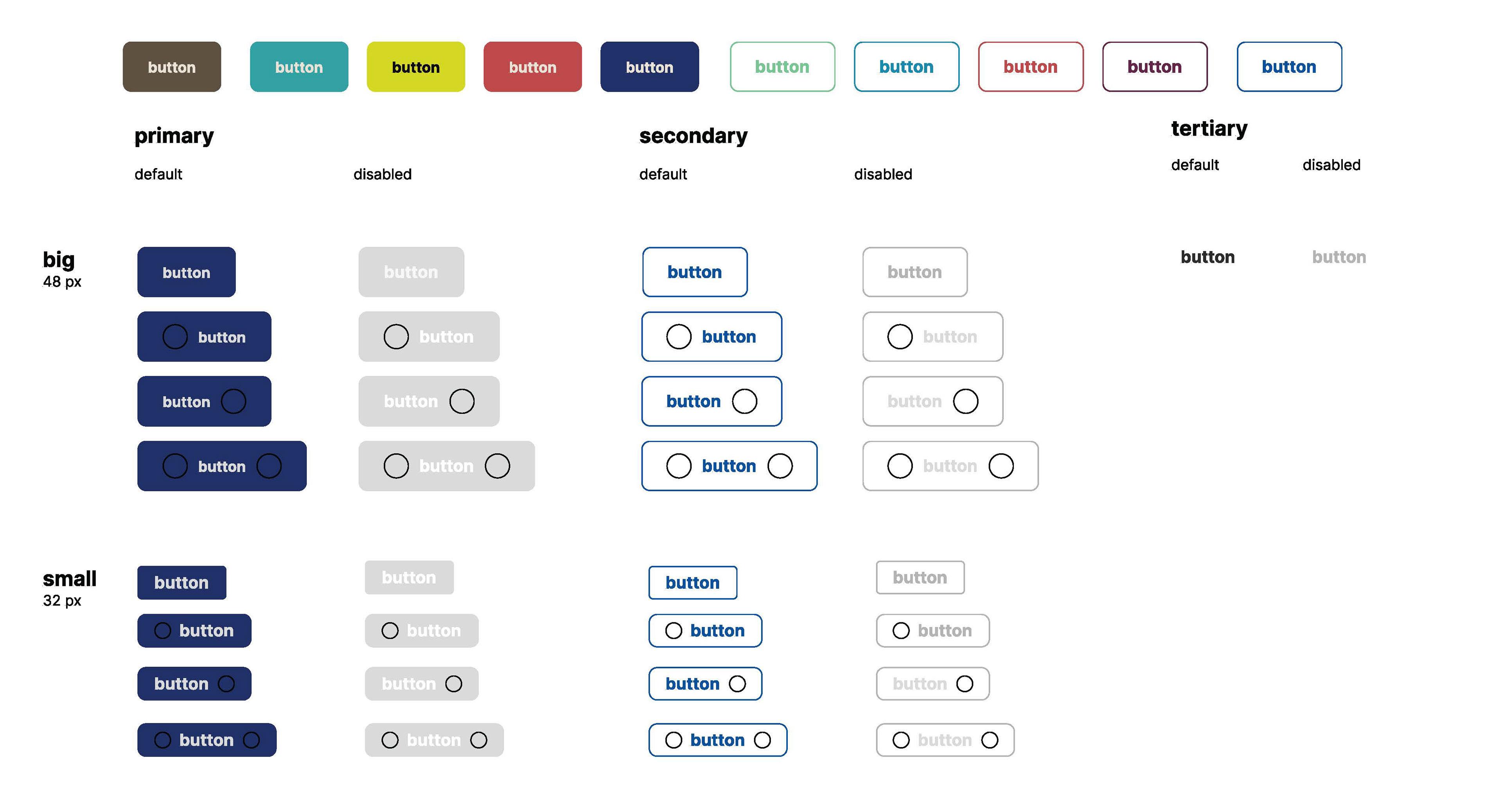Click the red outlined button at top
Viewport: 1502px width, 812px height.
pyautogui.click(x=1030, y=67)
